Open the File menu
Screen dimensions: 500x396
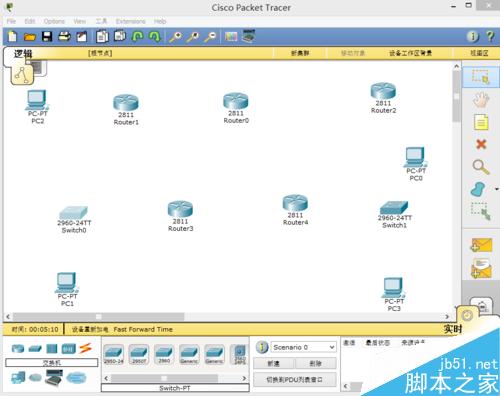(x=11, y=21)
